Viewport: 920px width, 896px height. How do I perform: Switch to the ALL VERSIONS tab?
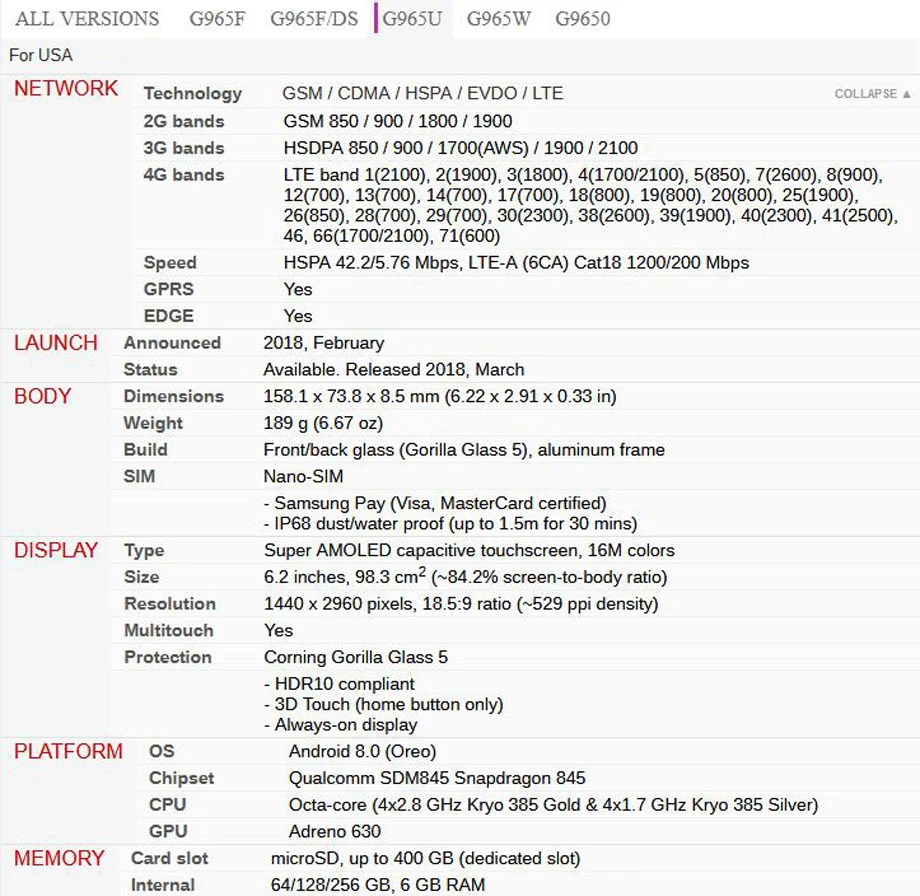click(x=87, y=19)
